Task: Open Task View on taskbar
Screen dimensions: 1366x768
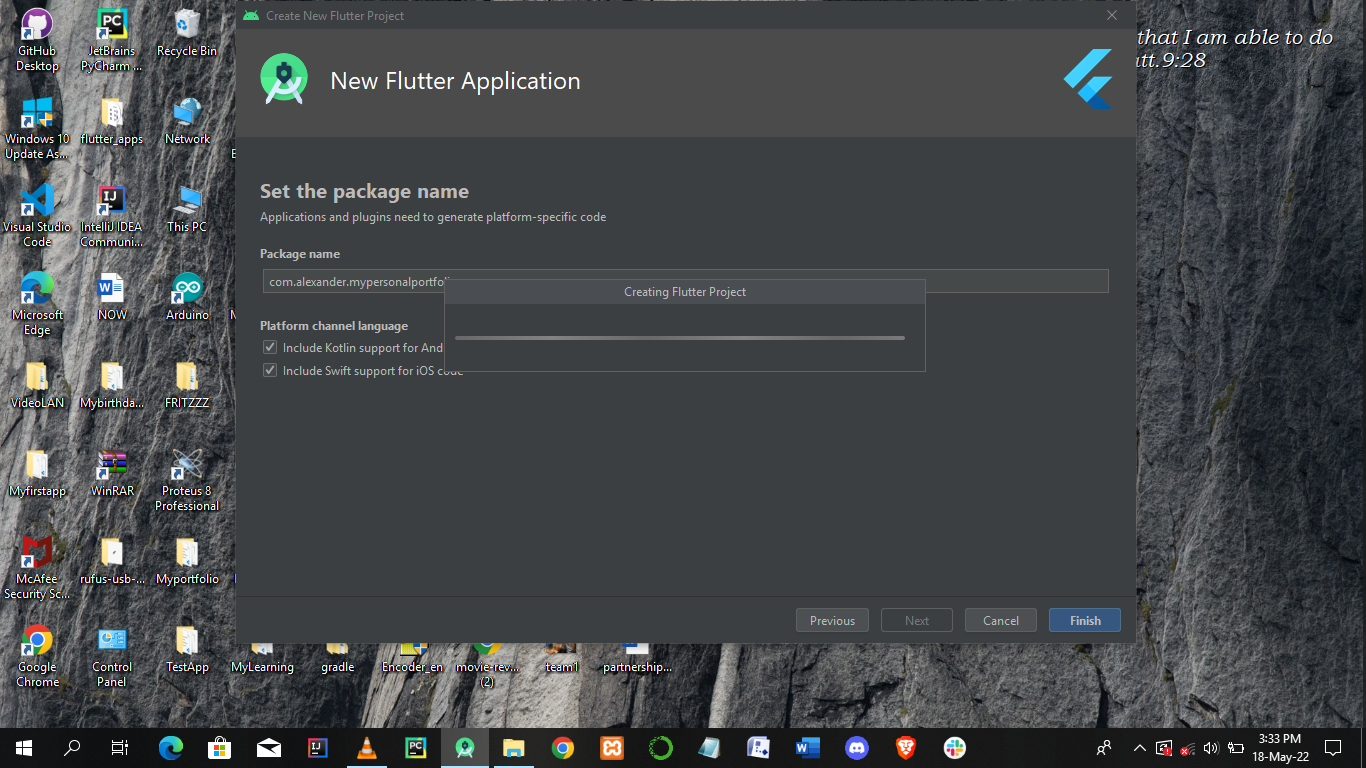Action: pos(120,747)
